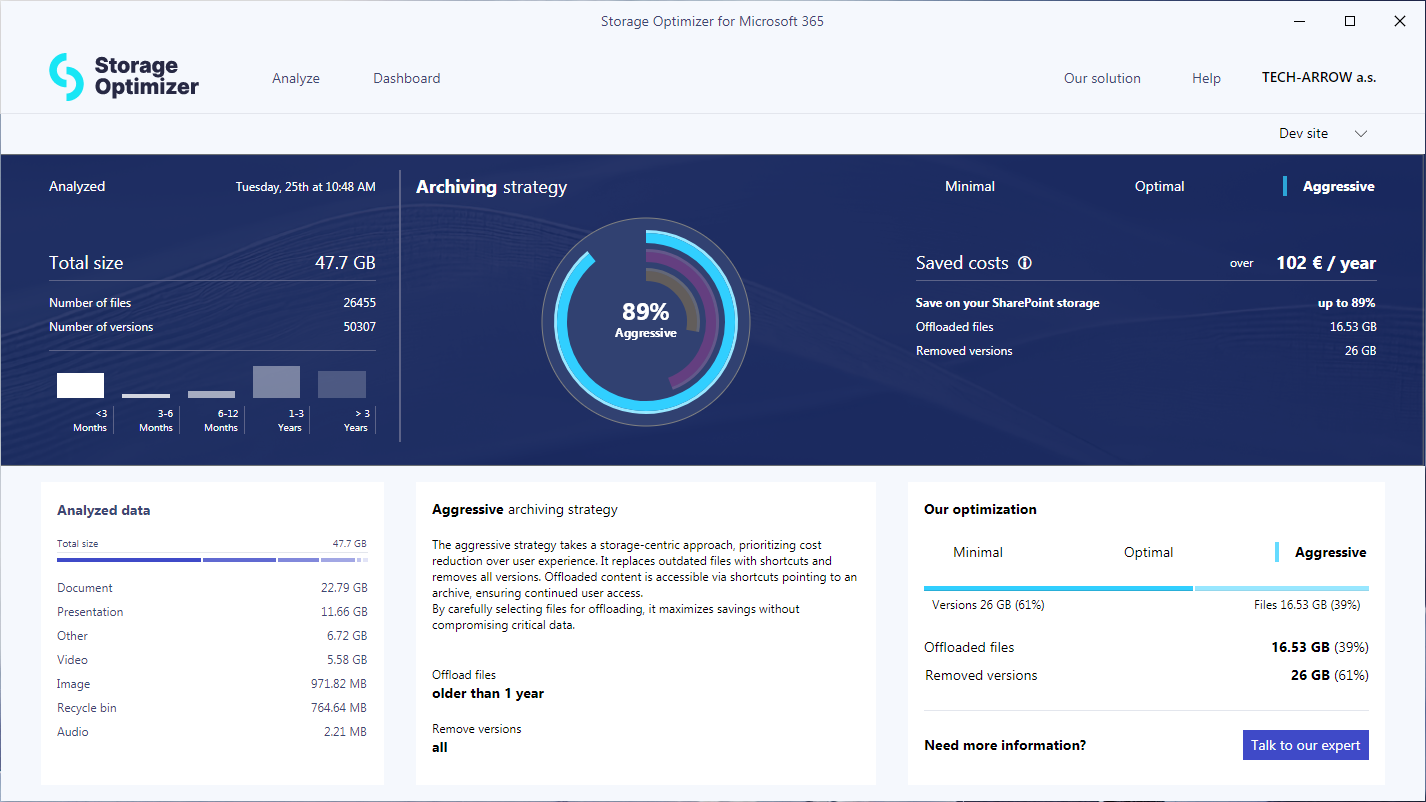Click the less than 3 Months bar
Image resolution: width=1426 pixels, height=802 pixels.
[80, 385]
